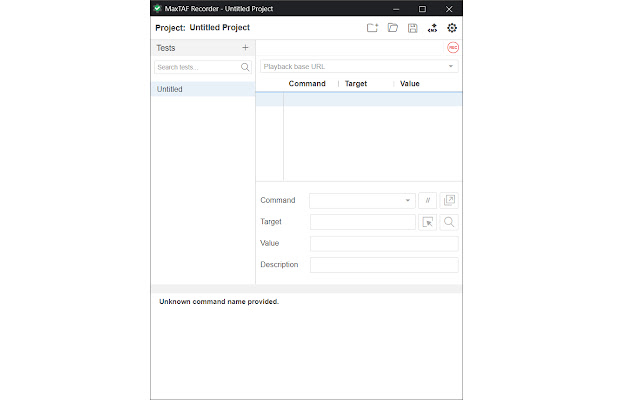The width and height of the screenshot is (640, 400).
Task: Click the MaxTAF Recorder logo in title bar
Action: click(158, 8)
